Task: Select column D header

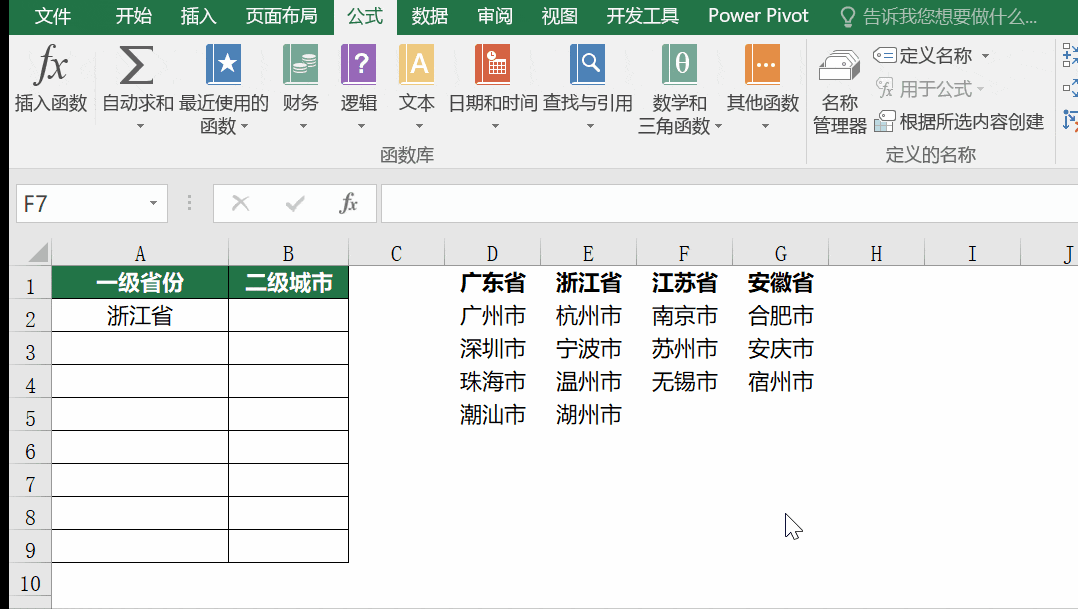Action: pos(492,254)
